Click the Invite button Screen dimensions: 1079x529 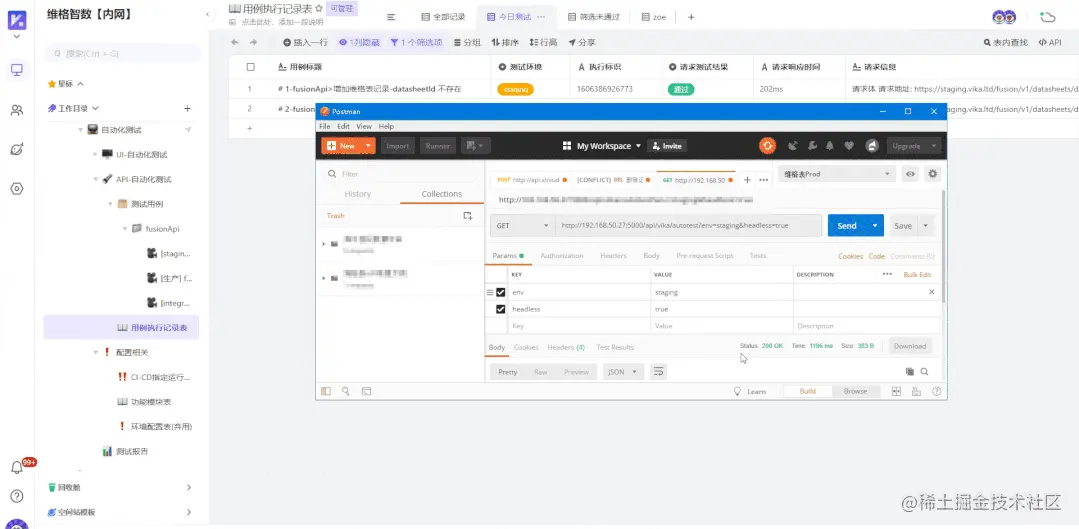coord(667,146)
